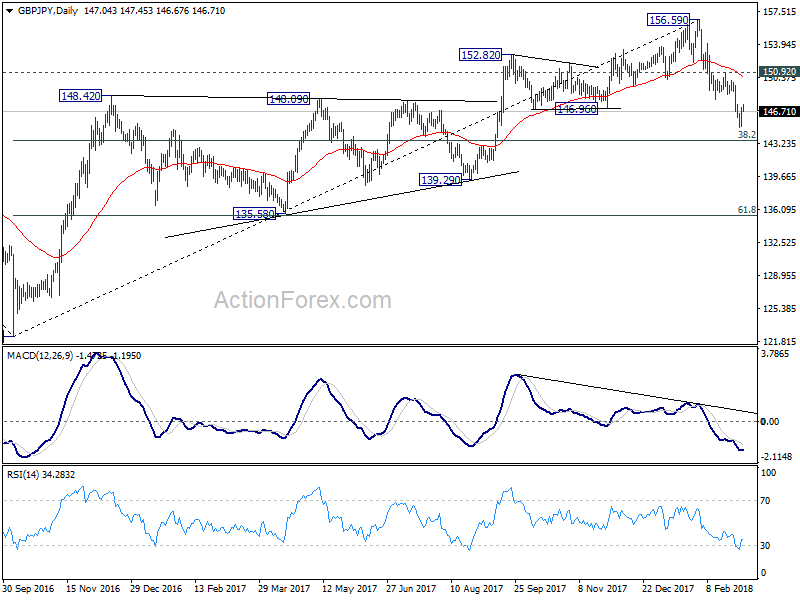Click the 38.2 Fibonacci level label
Viewport: 800px width, 600px height.
tap(746, 134)
